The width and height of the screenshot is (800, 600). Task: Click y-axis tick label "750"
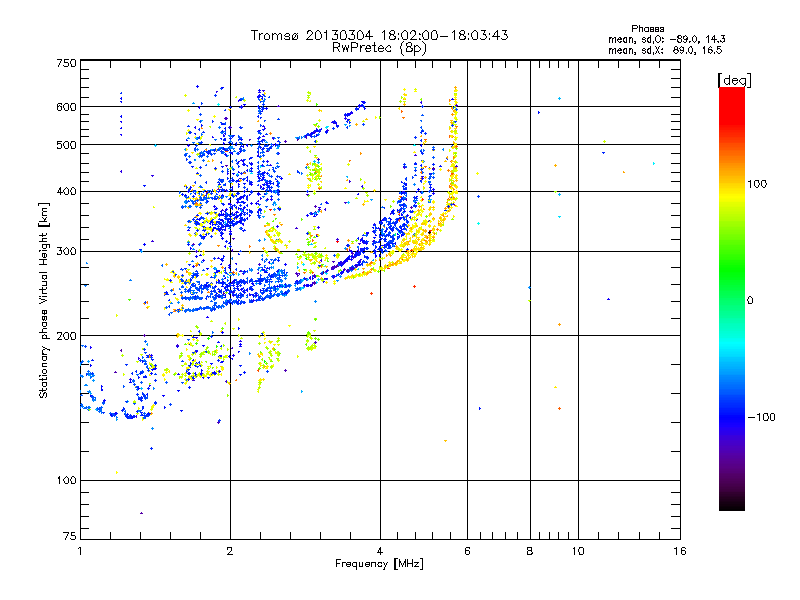point(67,63)
